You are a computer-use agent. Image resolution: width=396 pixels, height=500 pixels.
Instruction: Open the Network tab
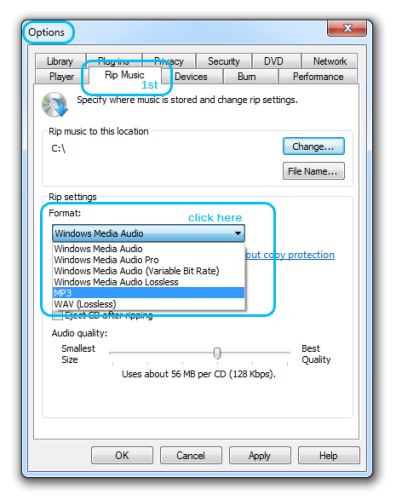click(x=330, y=61)
